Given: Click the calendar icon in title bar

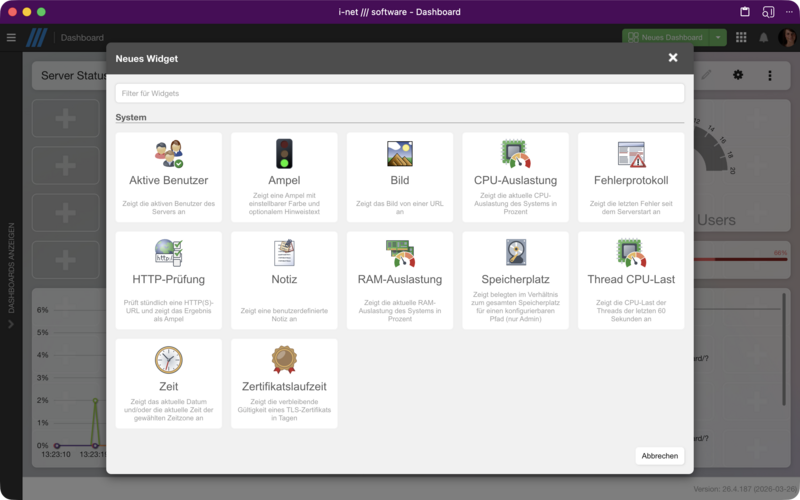Looking at the screenshot, I should (745, 11).
